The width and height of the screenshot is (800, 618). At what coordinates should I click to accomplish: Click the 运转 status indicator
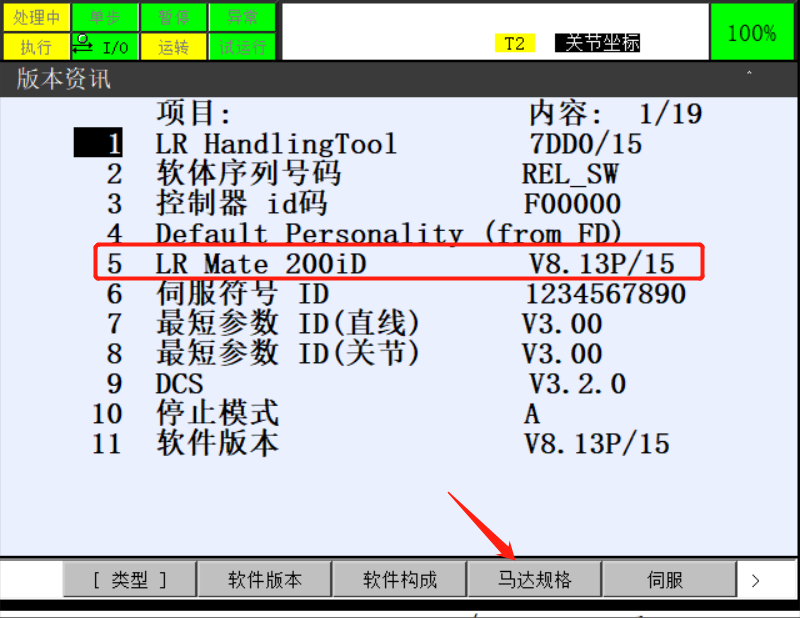coord(174,47)
